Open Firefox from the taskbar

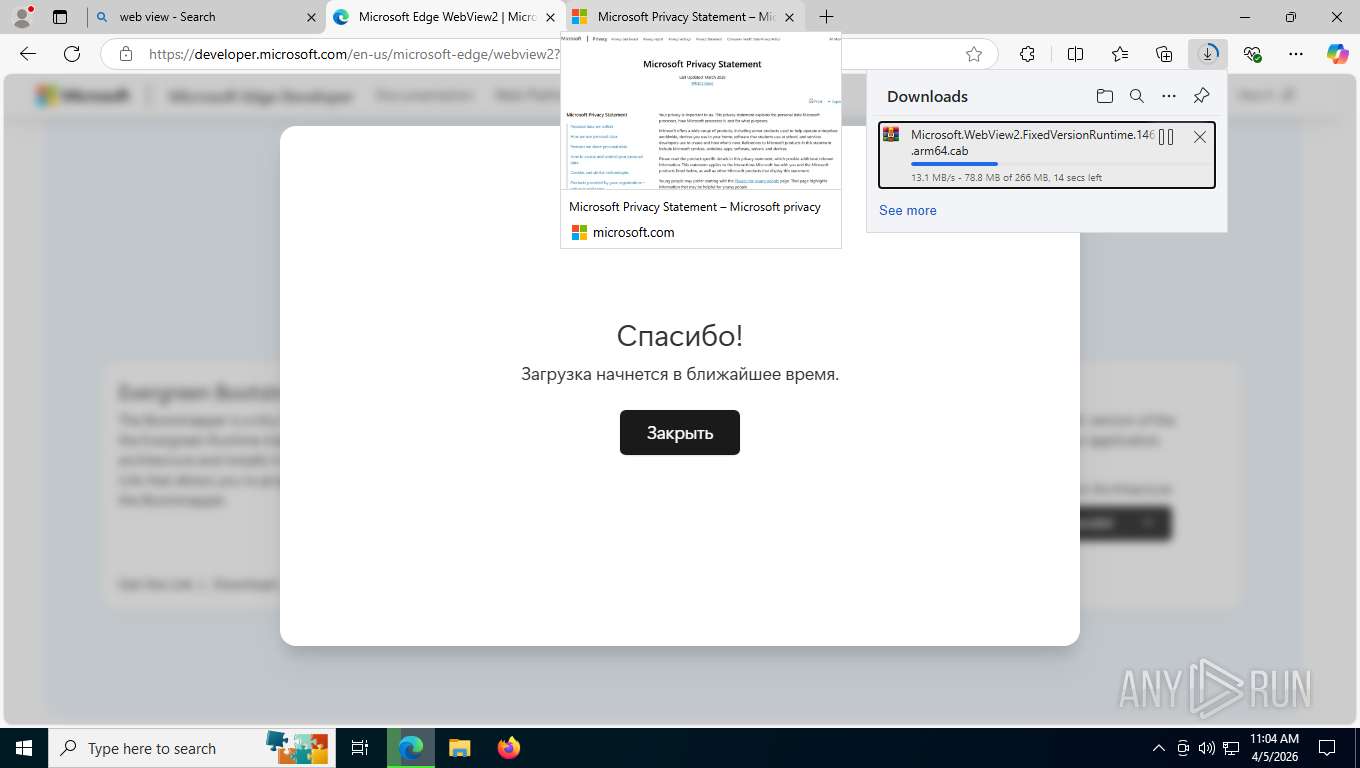click(509, 748)
